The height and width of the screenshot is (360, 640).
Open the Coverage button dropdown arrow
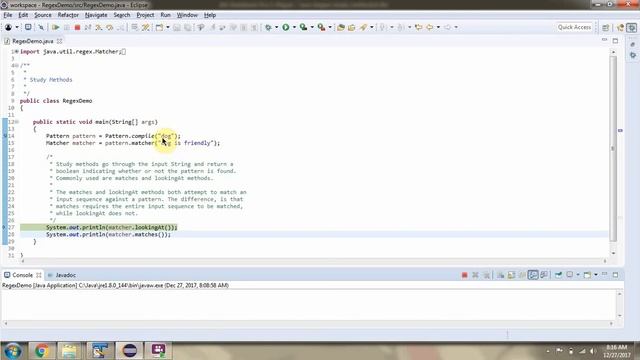[x=312, y=27]
